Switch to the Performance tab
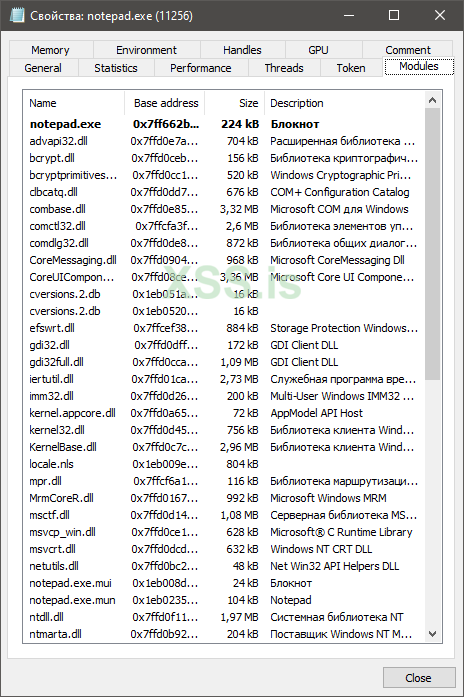Viewport: 464px width, 697px height. 201,68
